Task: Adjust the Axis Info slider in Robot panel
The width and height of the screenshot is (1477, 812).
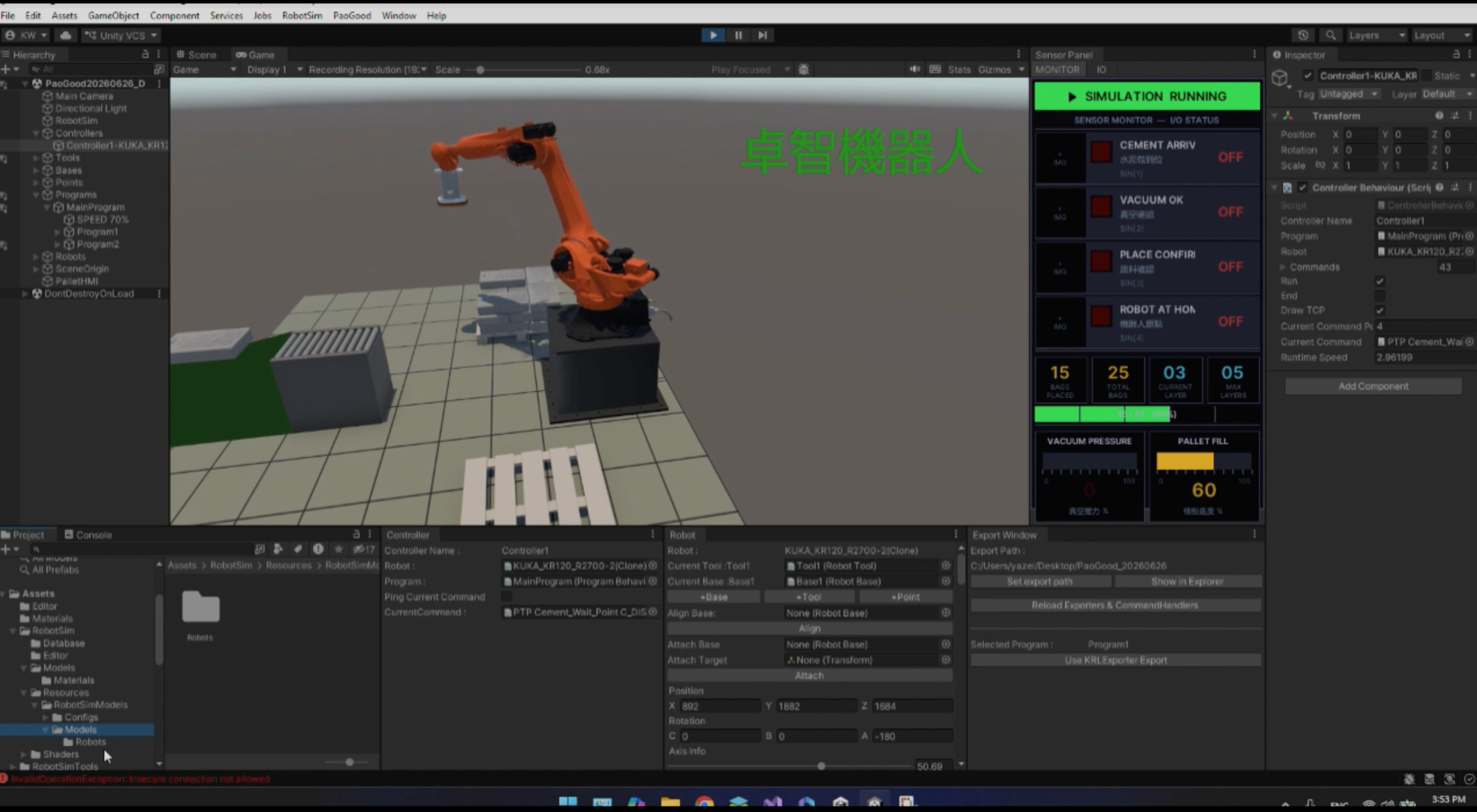Action: pos(821,766)
